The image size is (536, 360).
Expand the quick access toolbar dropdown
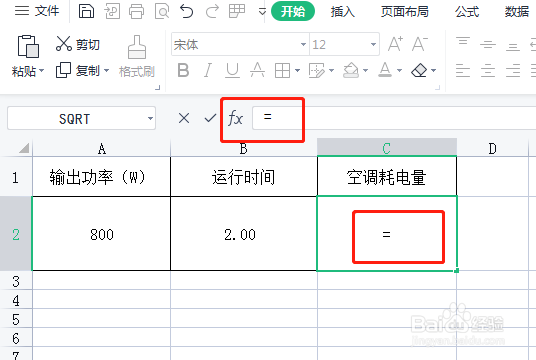262,12
